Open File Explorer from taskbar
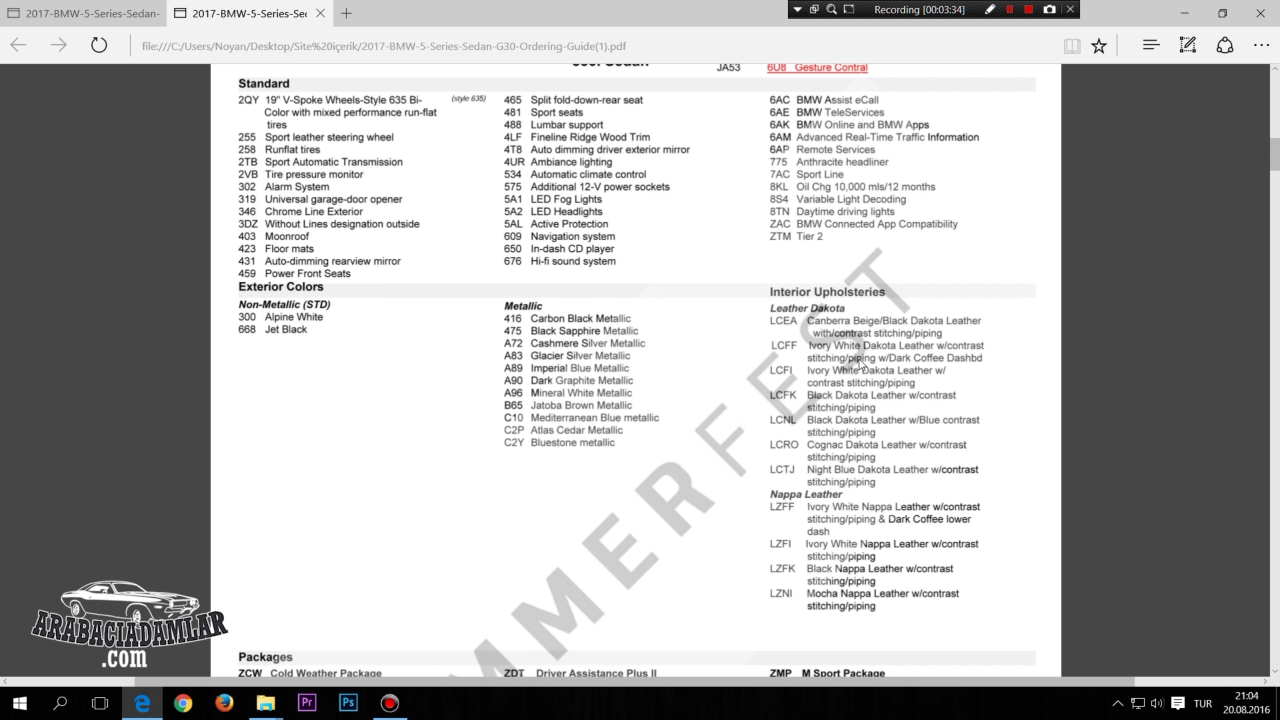 point(265,703)
